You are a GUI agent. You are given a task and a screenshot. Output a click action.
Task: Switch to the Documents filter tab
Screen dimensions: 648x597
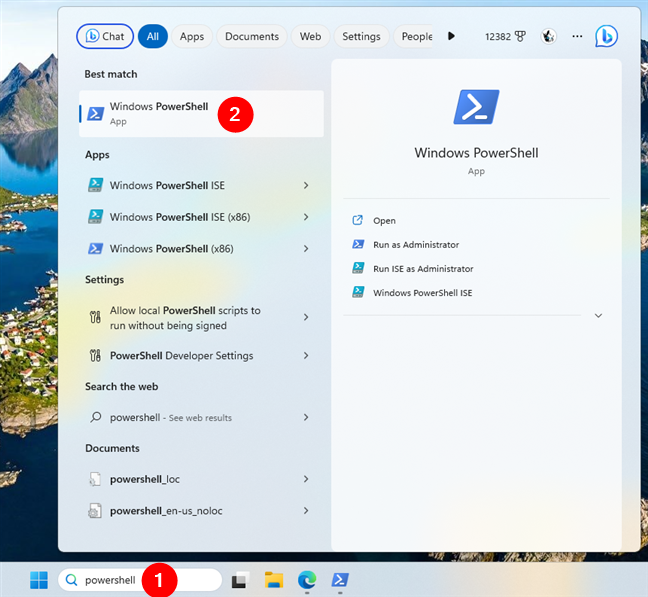point(251,36)
